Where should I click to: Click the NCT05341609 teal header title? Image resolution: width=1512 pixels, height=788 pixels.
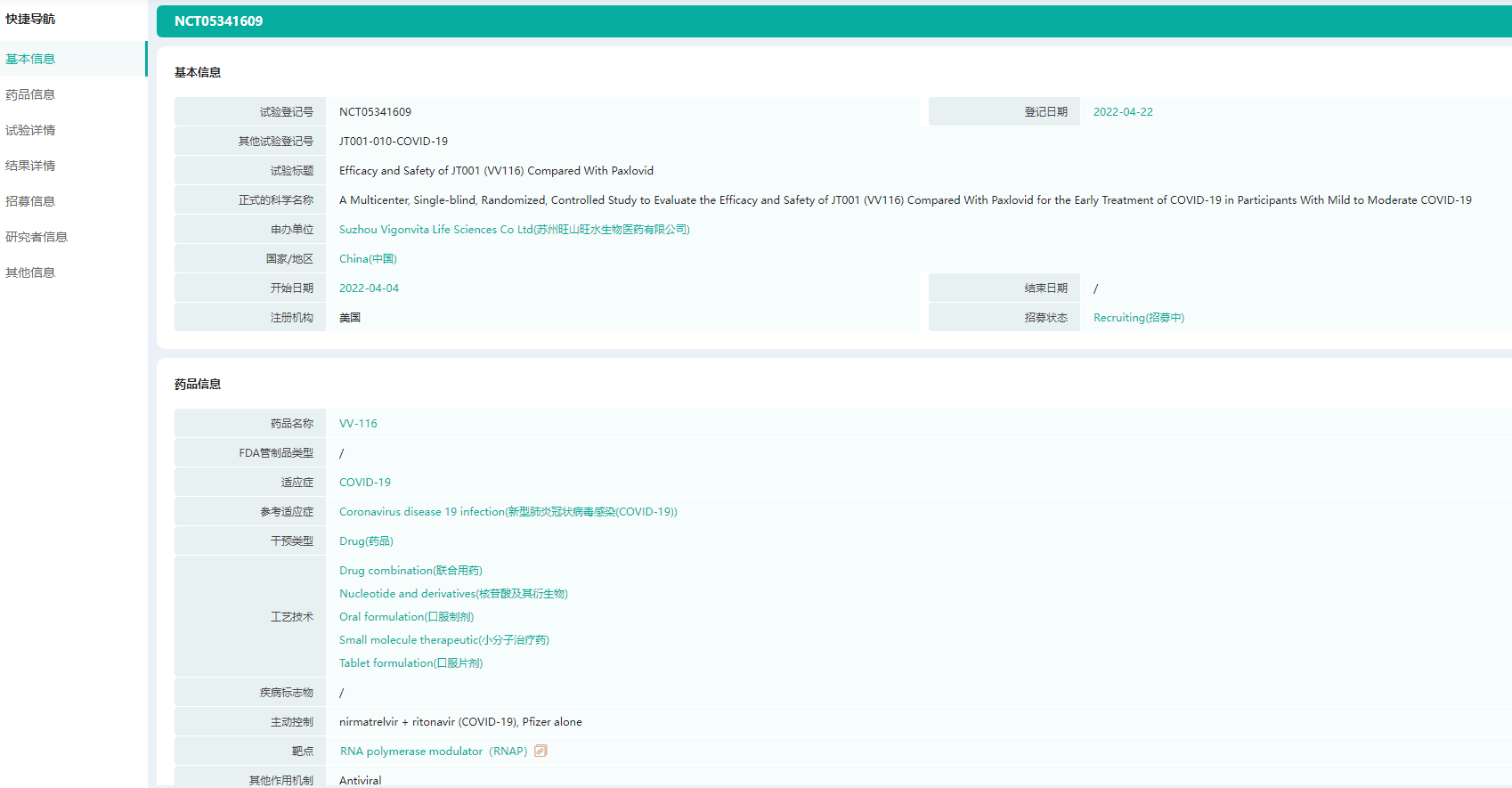(x=219, y=21)
